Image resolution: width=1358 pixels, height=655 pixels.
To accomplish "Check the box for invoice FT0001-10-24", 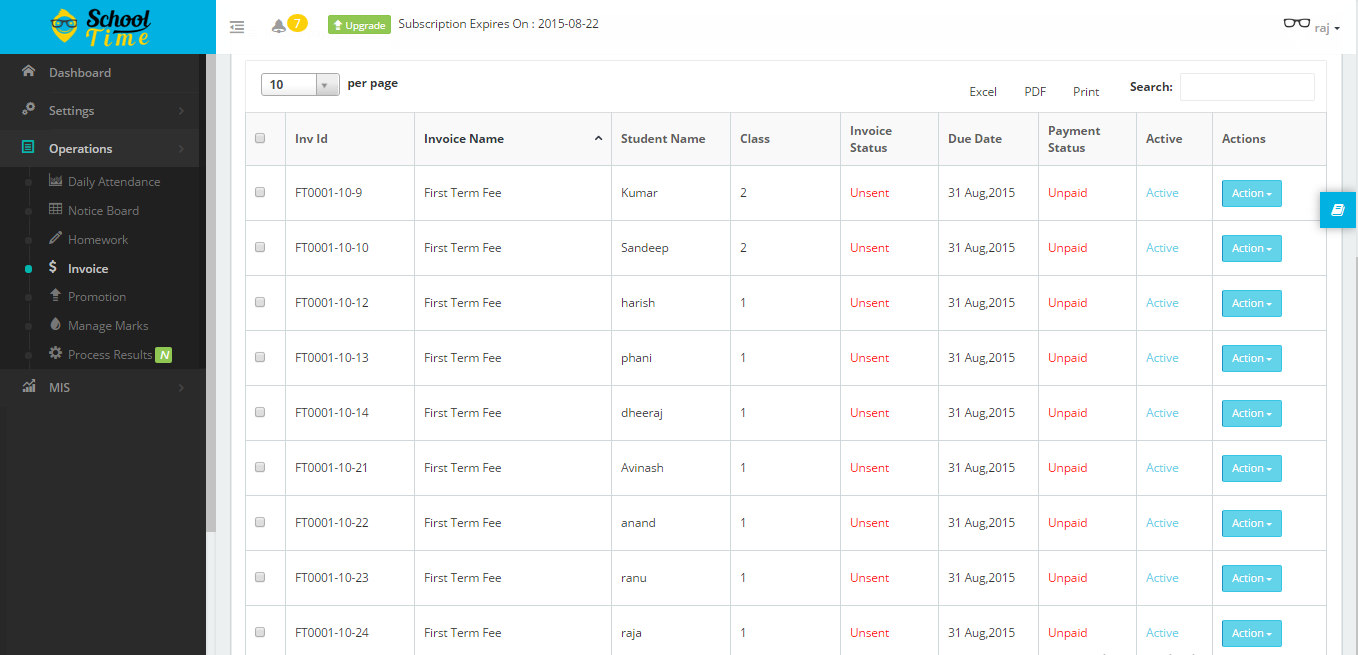I will pos(260,632).
